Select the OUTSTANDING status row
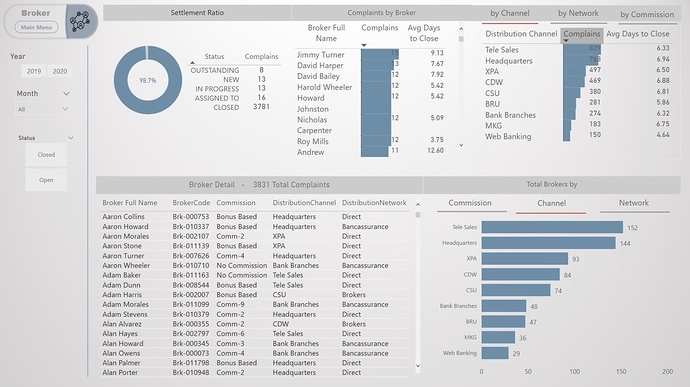Viewport: 690px width, 387px height. 234,70
